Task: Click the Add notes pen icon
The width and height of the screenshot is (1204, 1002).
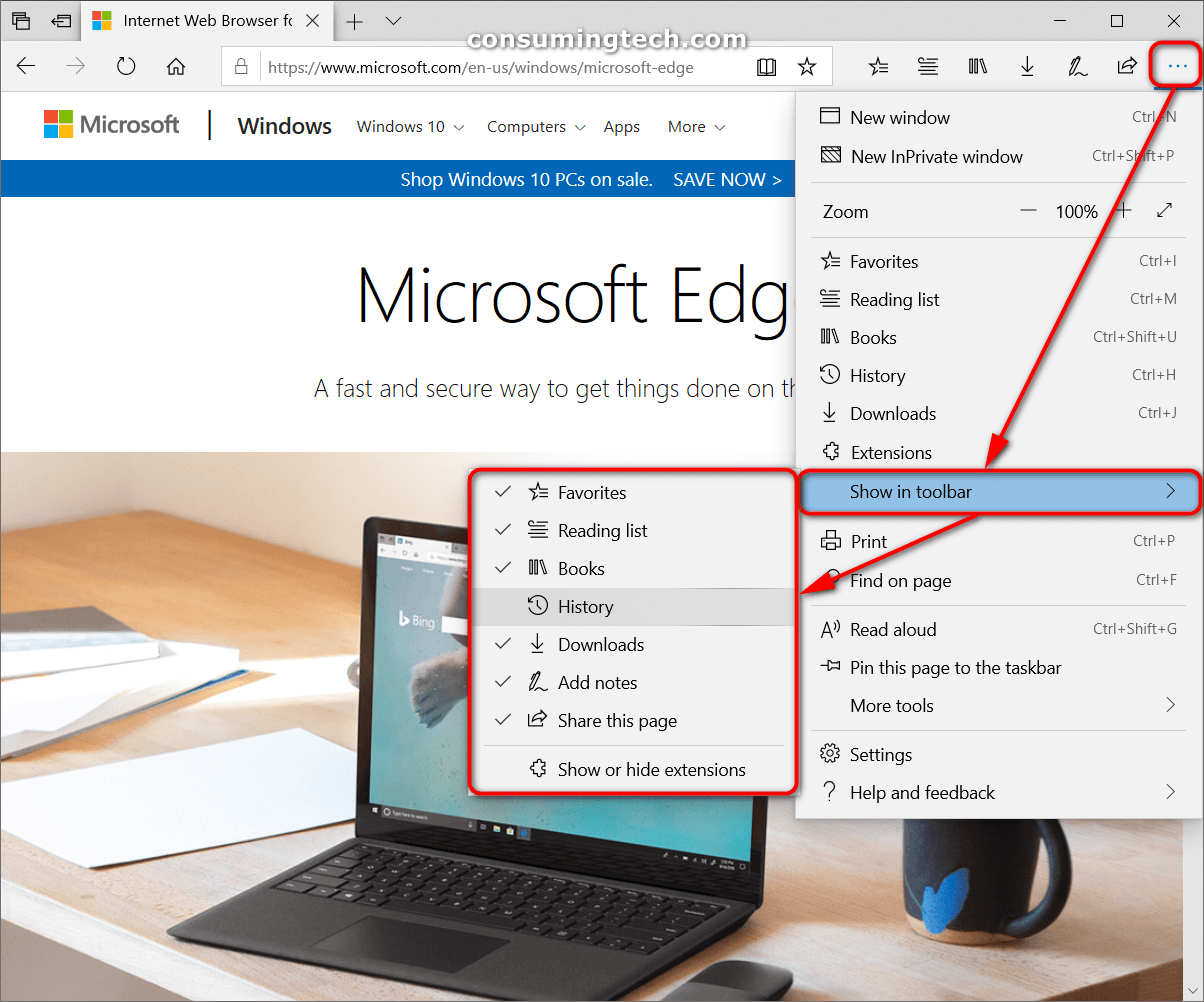Action: (x=1077, y=67)
